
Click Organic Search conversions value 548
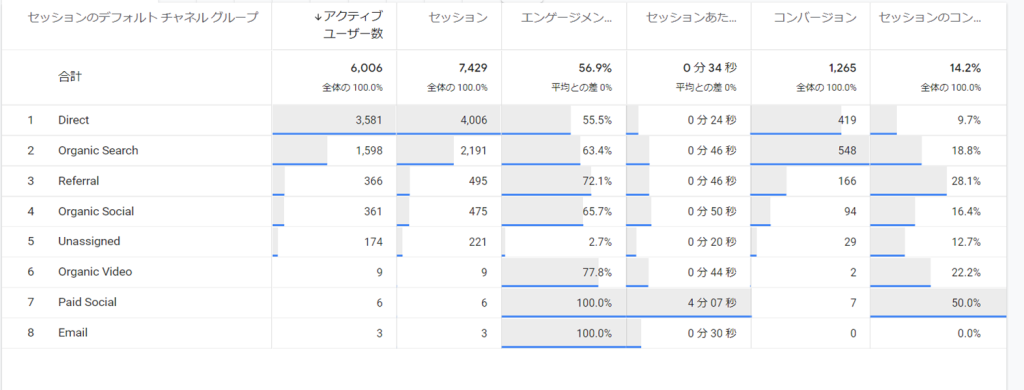(x=848, y=150)
